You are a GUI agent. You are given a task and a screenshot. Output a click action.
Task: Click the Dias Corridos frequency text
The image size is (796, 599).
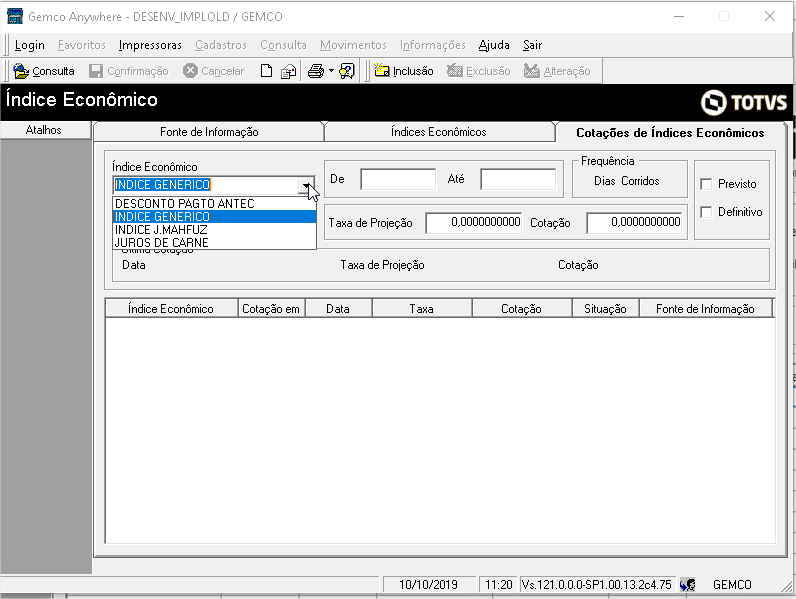coord(626,181)
